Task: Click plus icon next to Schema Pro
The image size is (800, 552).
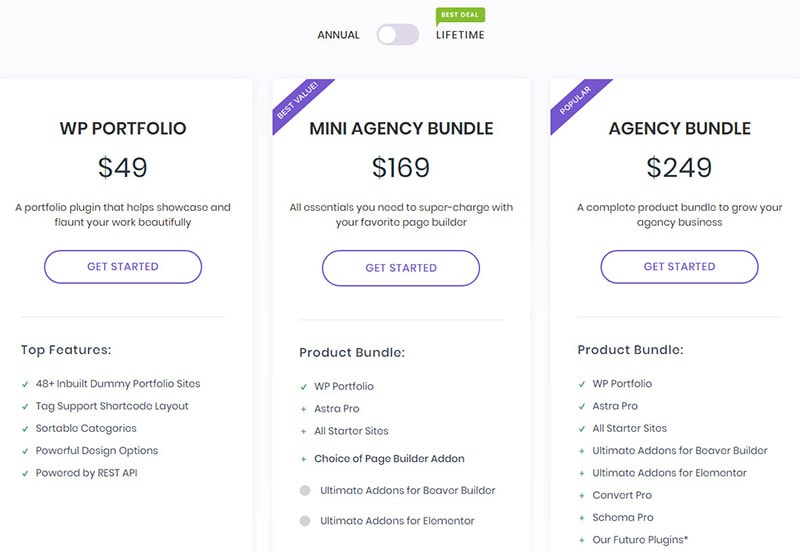Action: [581, 518]
